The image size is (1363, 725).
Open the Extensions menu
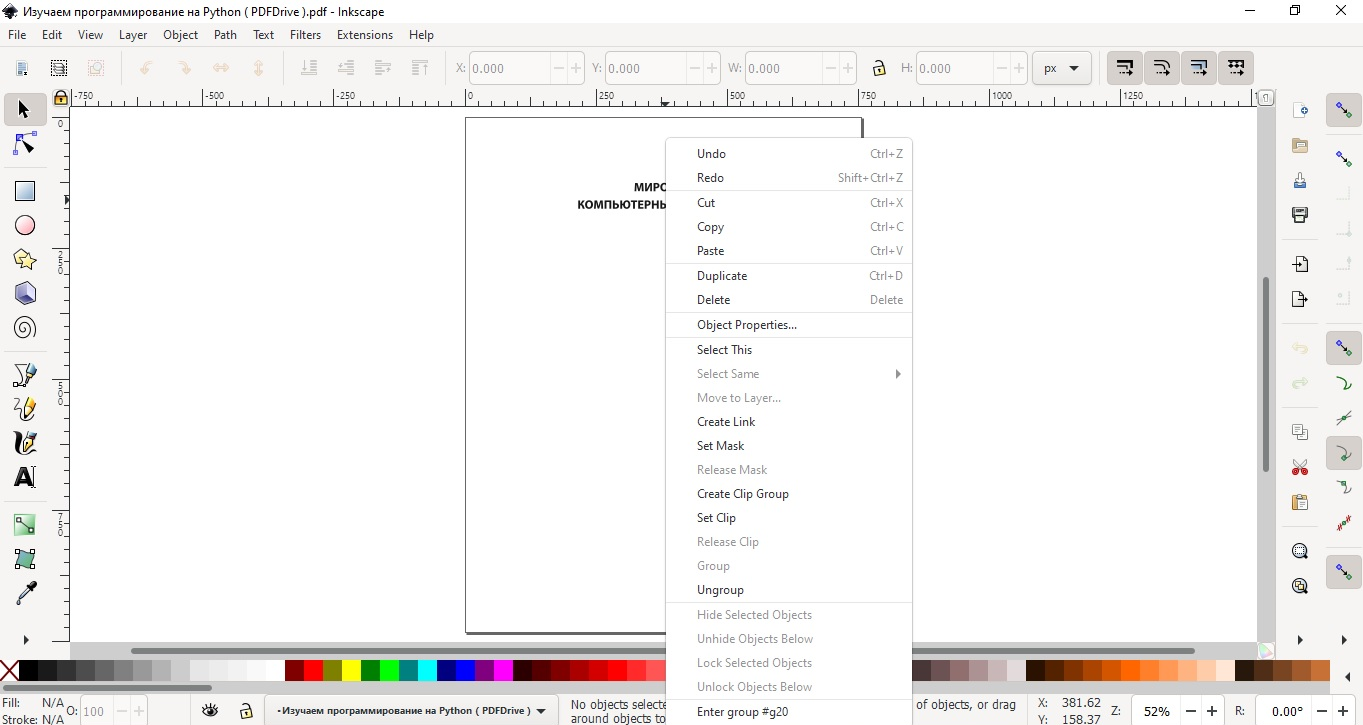click(364, 35)
